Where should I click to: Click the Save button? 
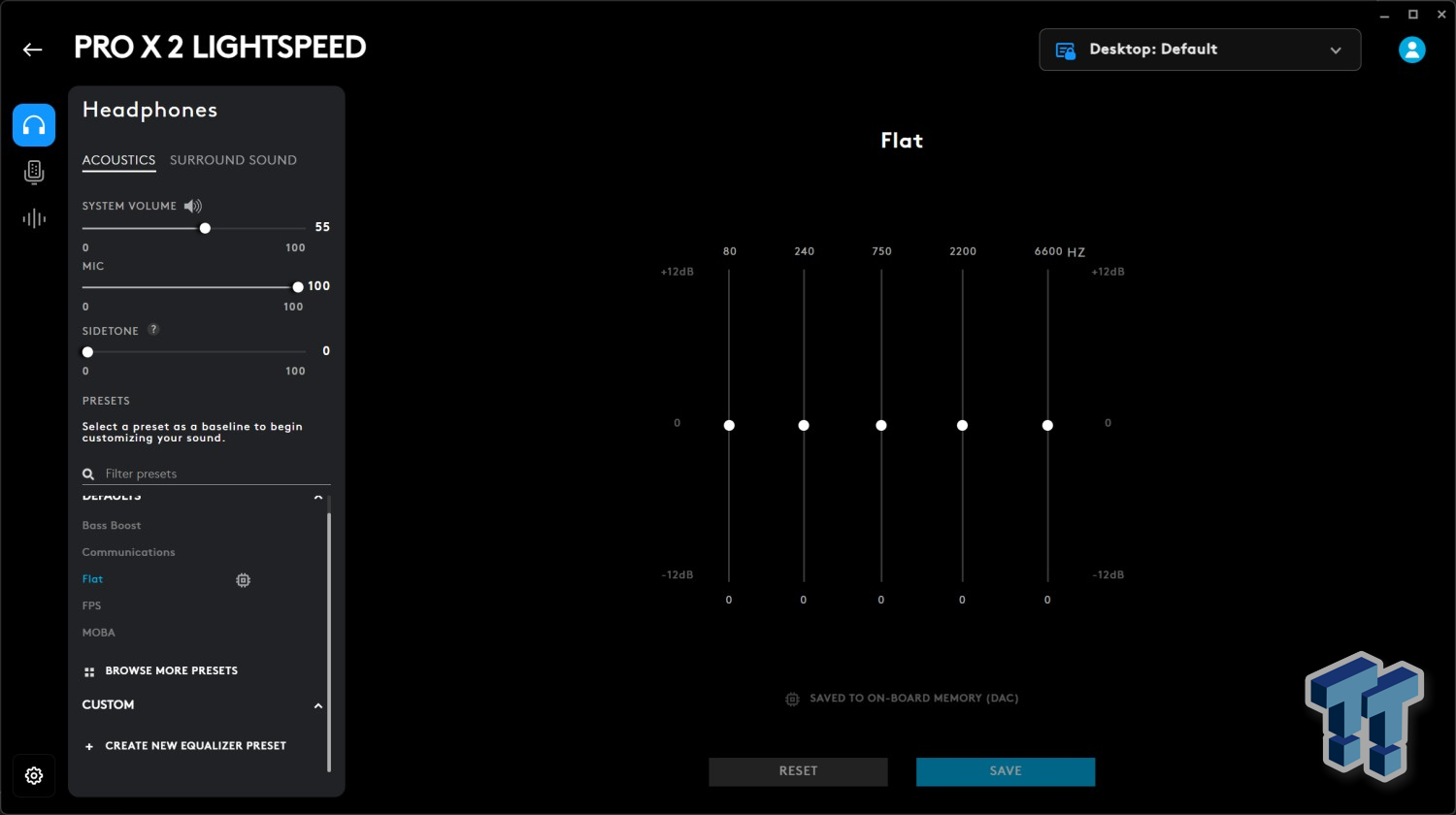point(1005,771)
